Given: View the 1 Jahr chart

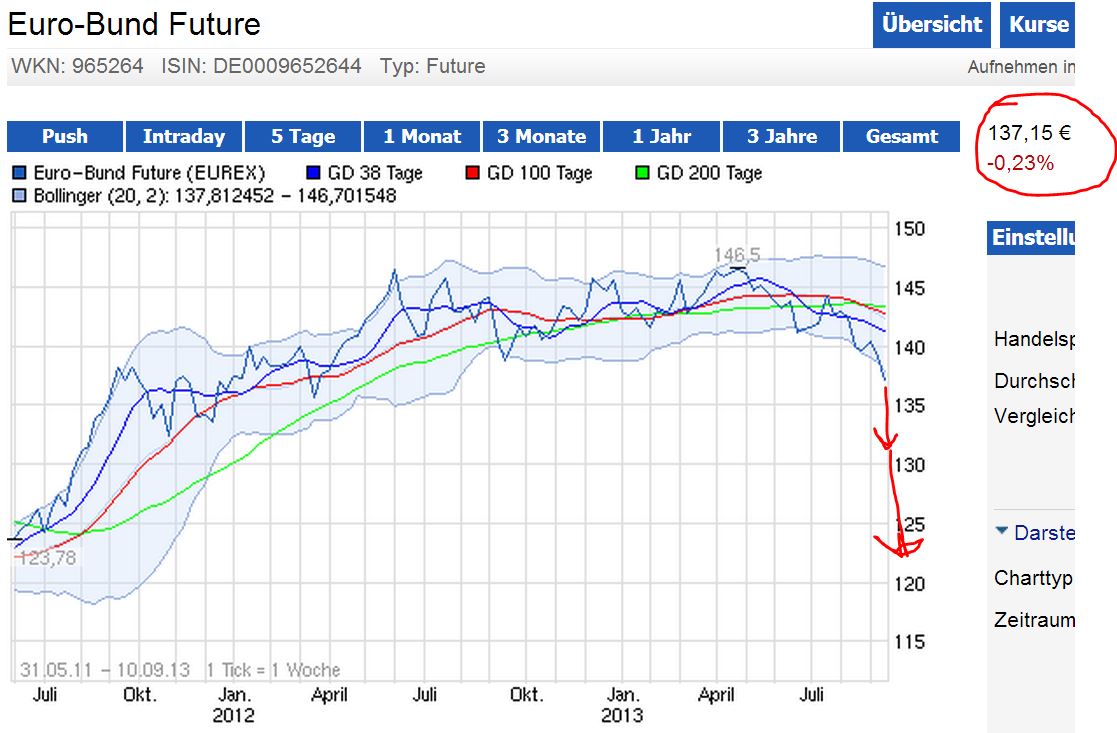Looking at the screenshot, I should pos(660,136).
